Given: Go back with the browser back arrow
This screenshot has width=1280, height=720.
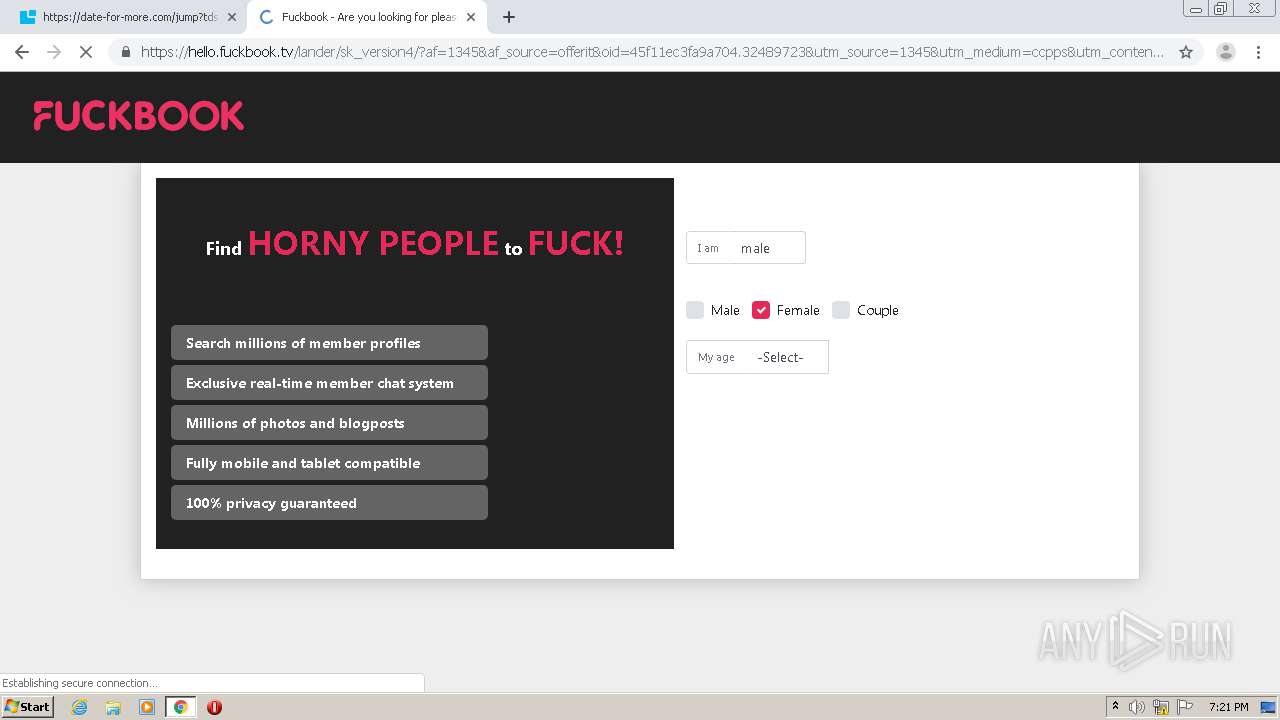Looking at the screenshot, I should (x=22, y=52).
